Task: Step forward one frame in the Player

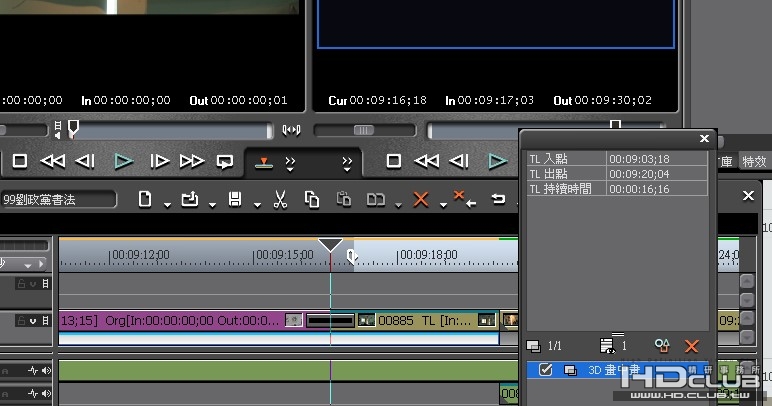Action: (160, 161)
